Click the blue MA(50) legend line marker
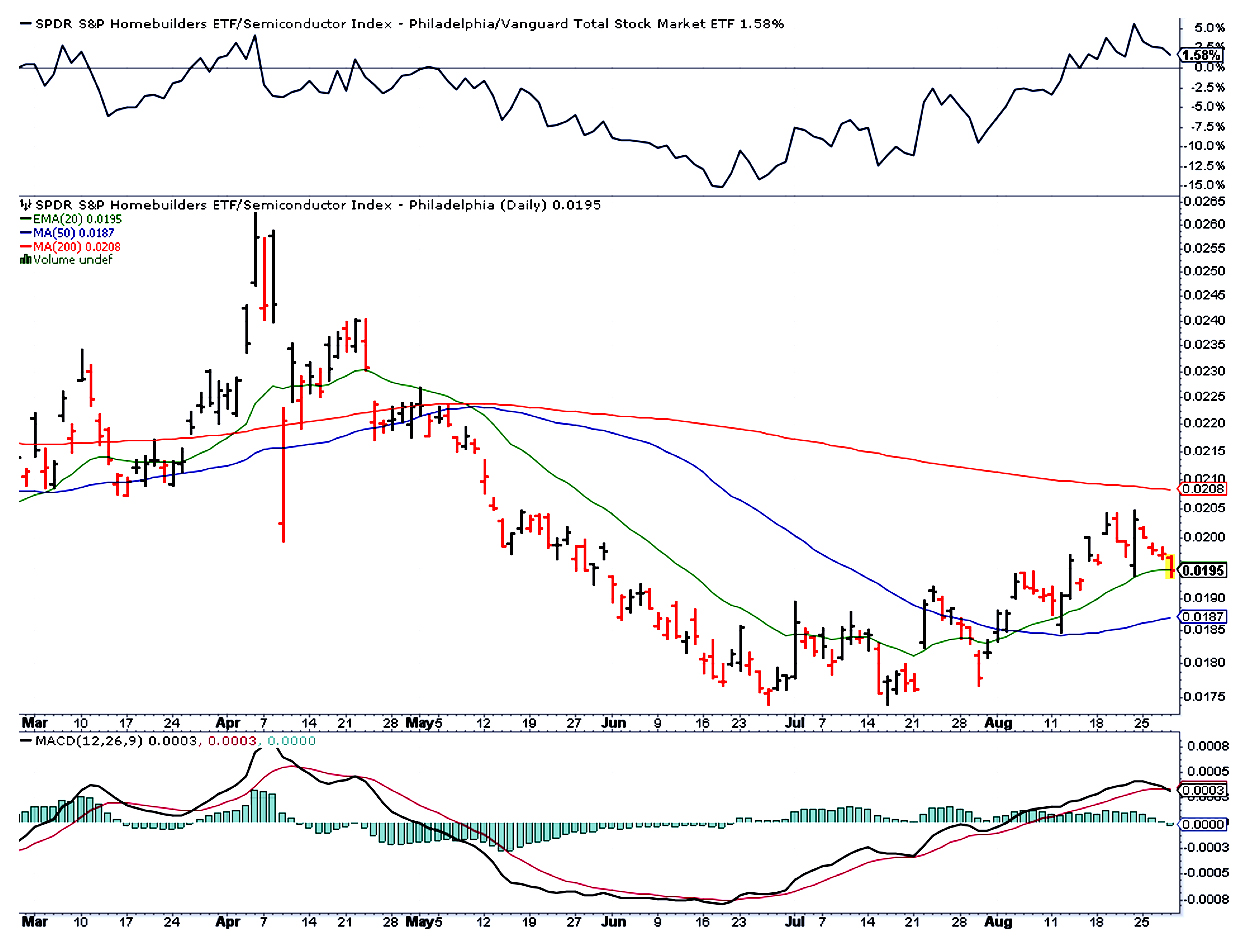The width and height of the screenshot is (1248, 937). [24, 232]
